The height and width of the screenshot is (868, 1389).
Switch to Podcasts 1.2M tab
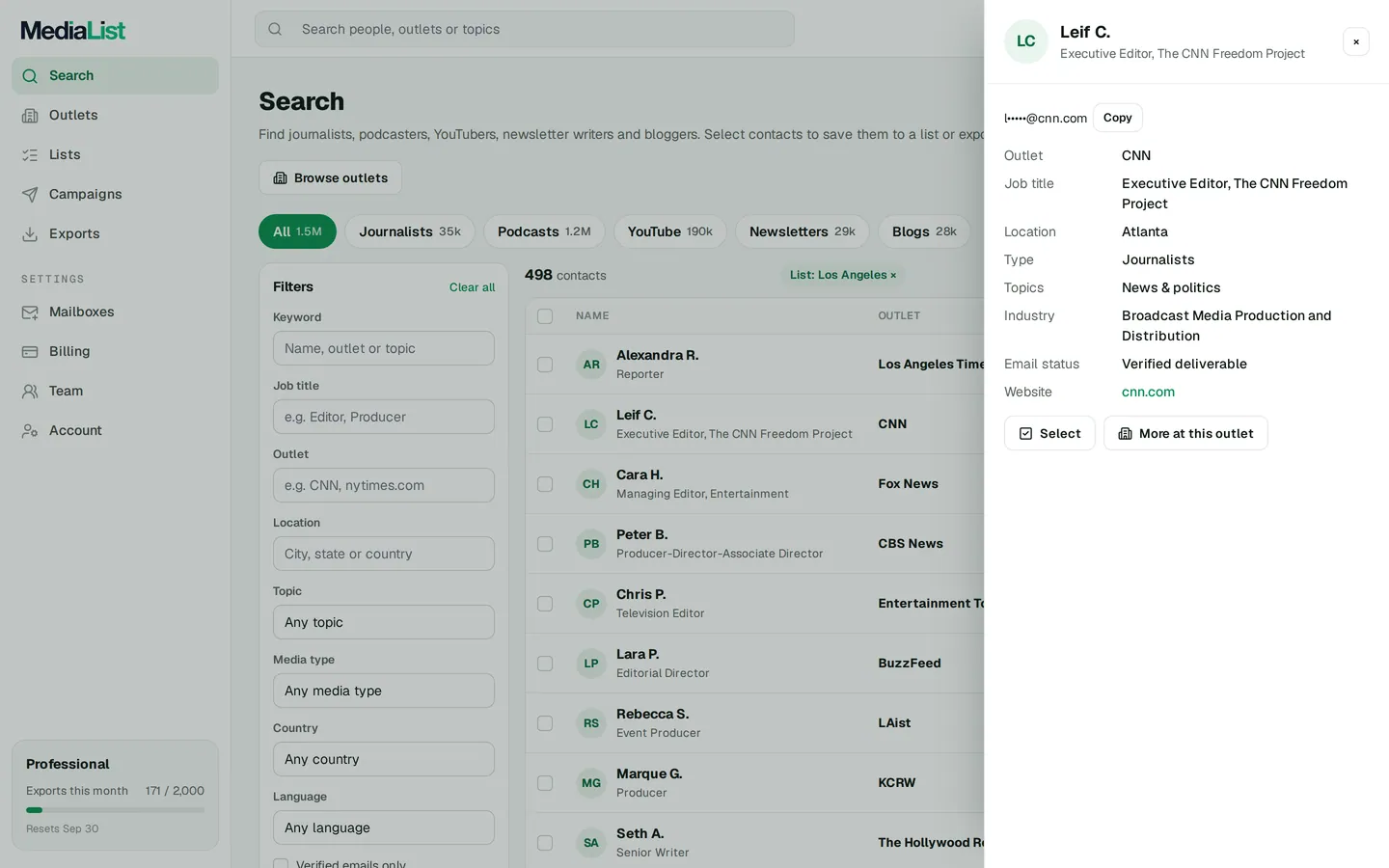coord(544,231)
